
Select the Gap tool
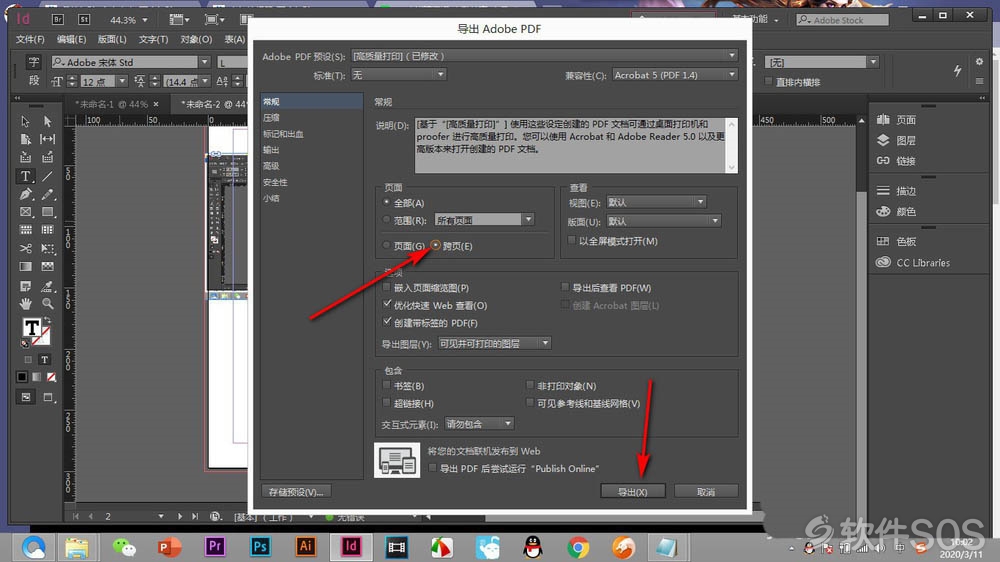point(47,139)
